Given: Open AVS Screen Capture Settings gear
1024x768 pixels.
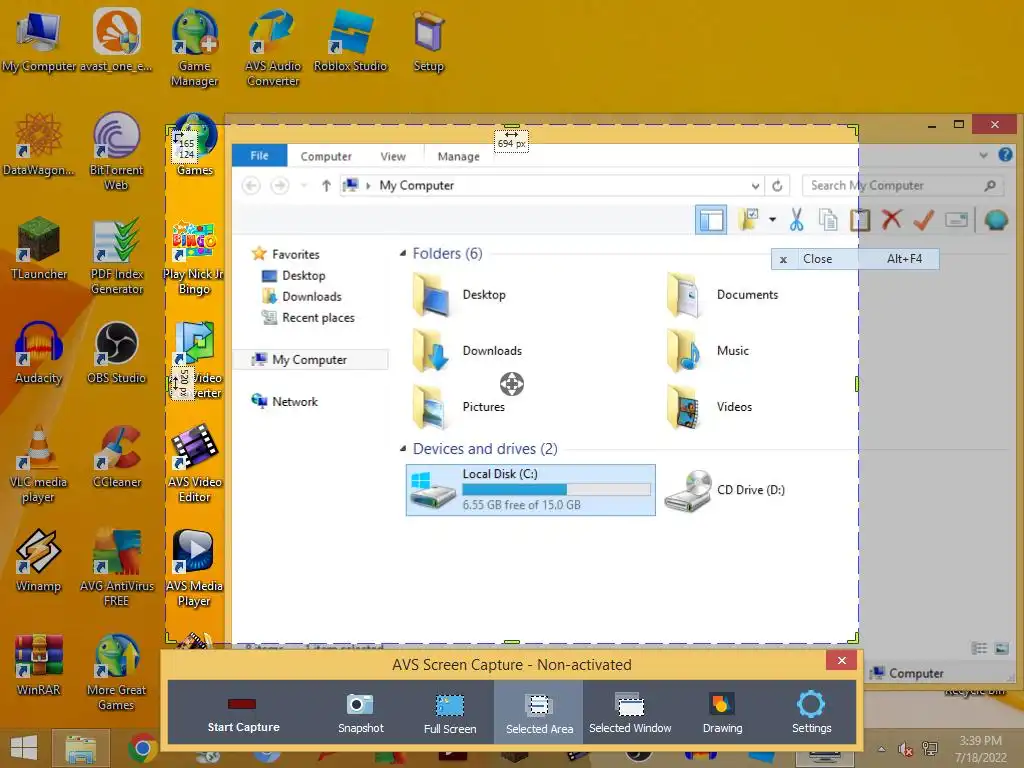Looking at the screenshot, I should 811,714.
